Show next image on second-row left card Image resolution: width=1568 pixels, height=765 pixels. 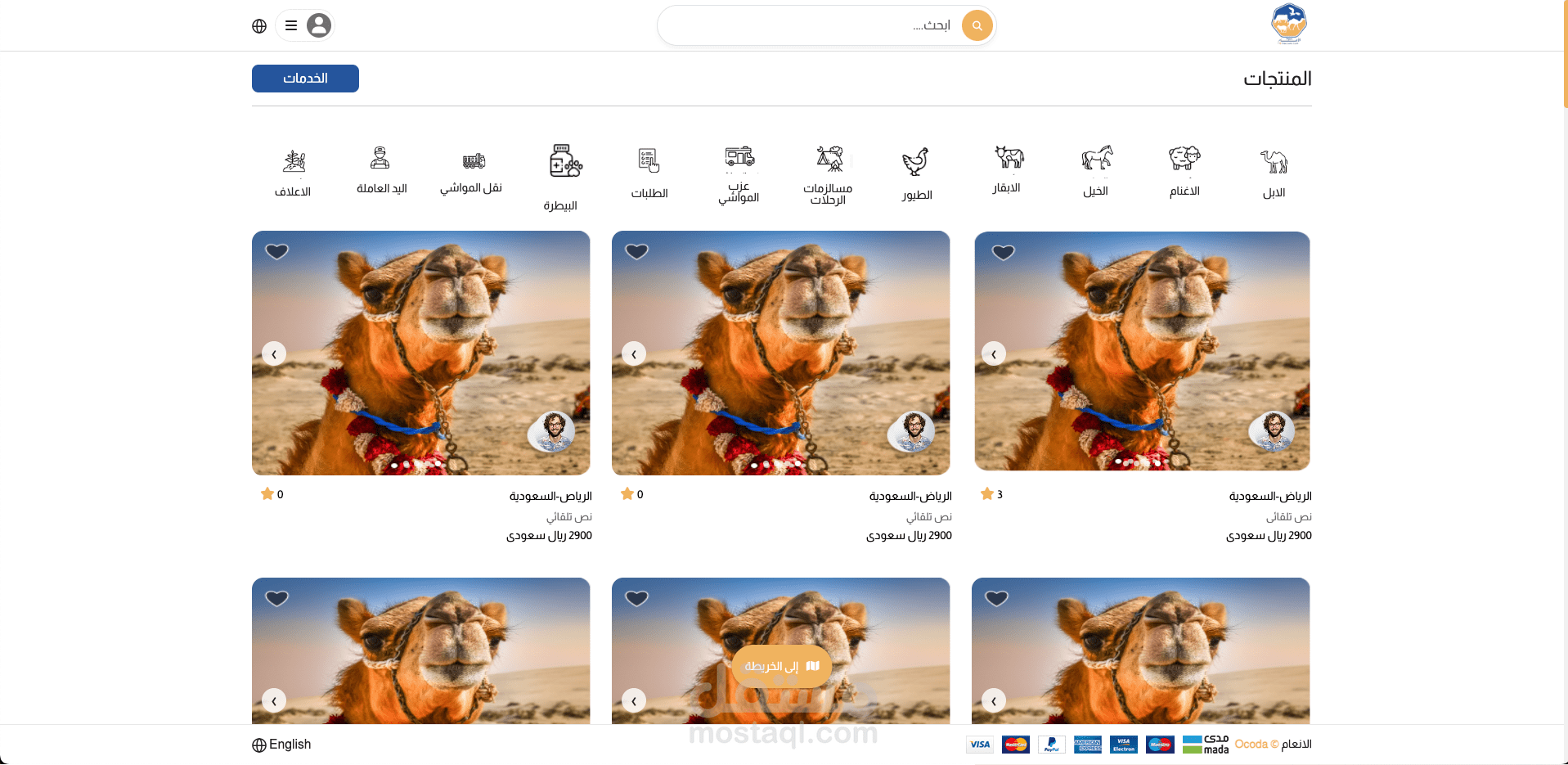click(x=274, y=700)
